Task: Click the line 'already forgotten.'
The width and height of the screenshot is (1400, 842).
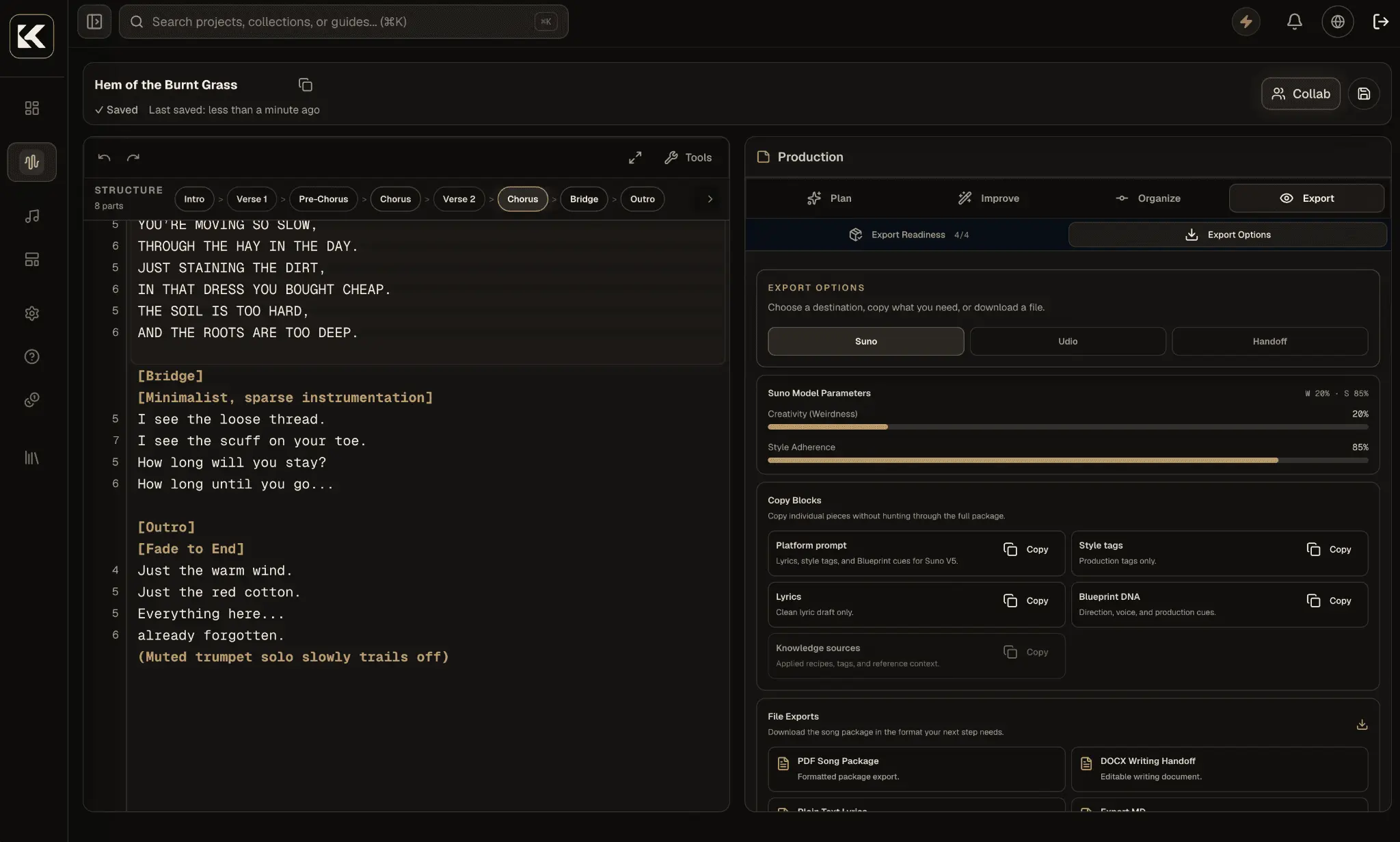Action: [x=211, y=635]
